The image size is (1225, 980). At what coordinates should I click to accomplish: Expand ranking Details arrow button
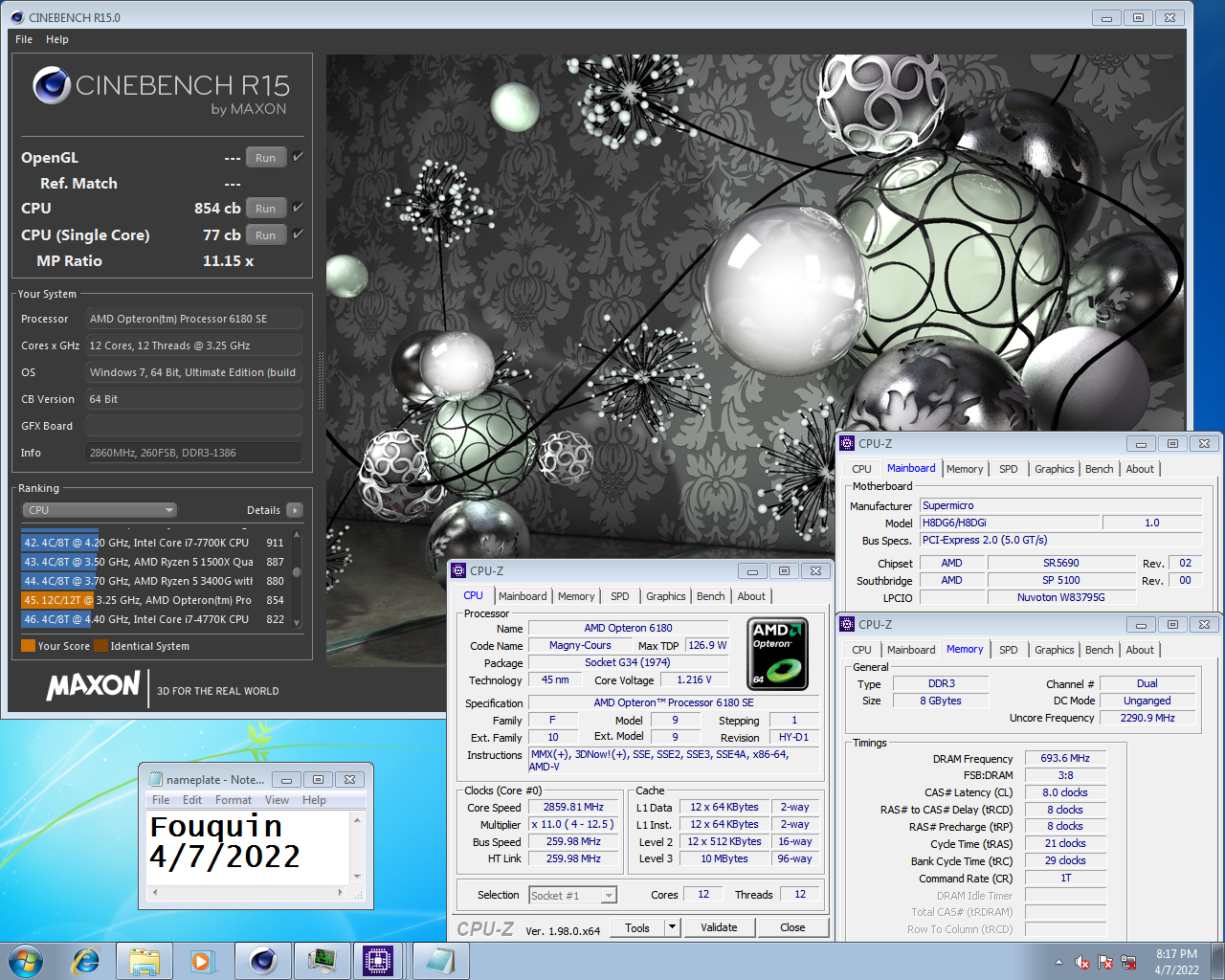[295, 510]
